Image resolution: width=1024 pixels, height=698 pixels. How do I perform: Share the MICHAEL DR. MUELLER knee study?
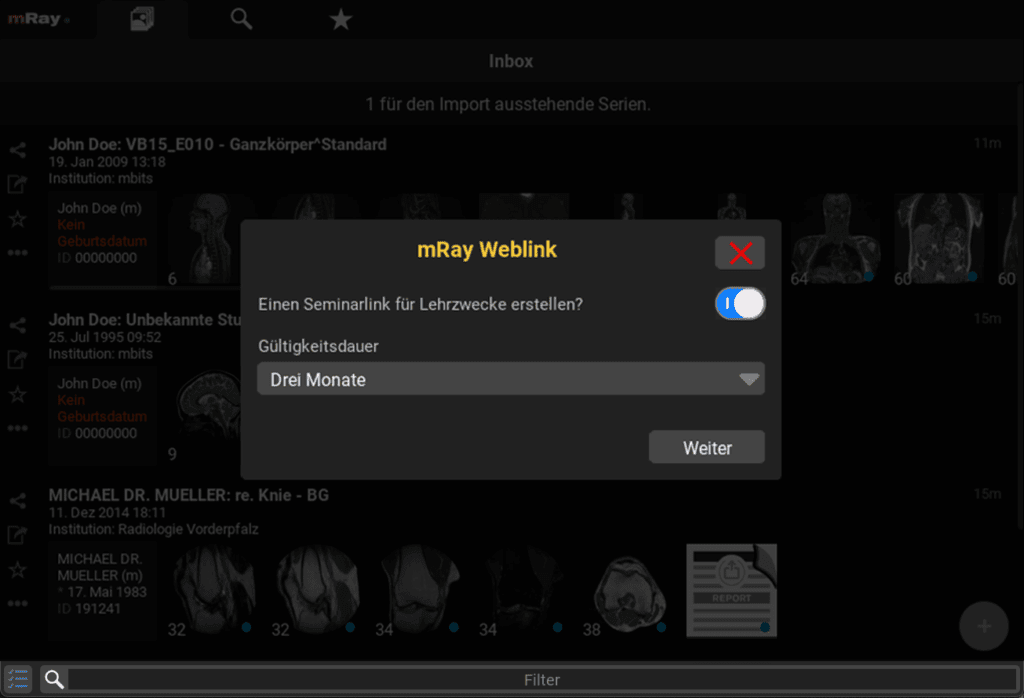17,501
